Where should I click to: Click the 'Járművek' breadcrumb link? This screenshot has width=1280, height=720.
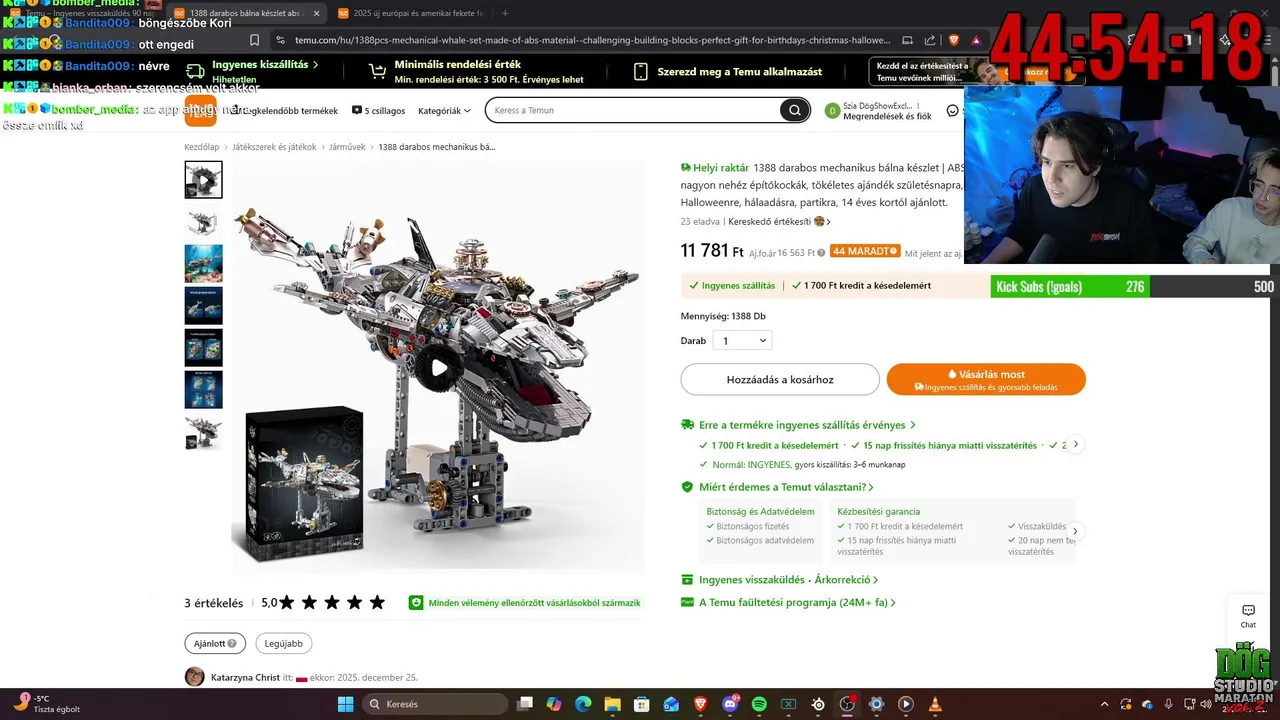pos(347,147)
